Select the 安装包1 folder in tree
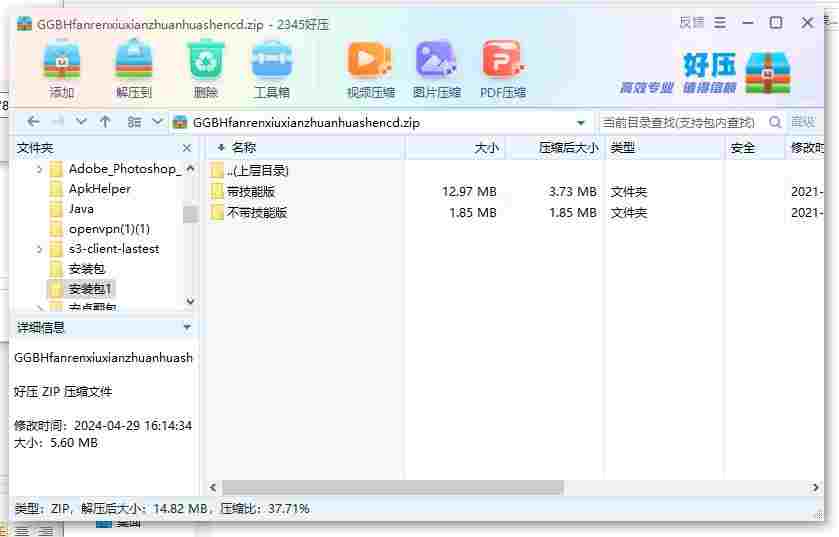The image size is (839, 537). (90, 289)
